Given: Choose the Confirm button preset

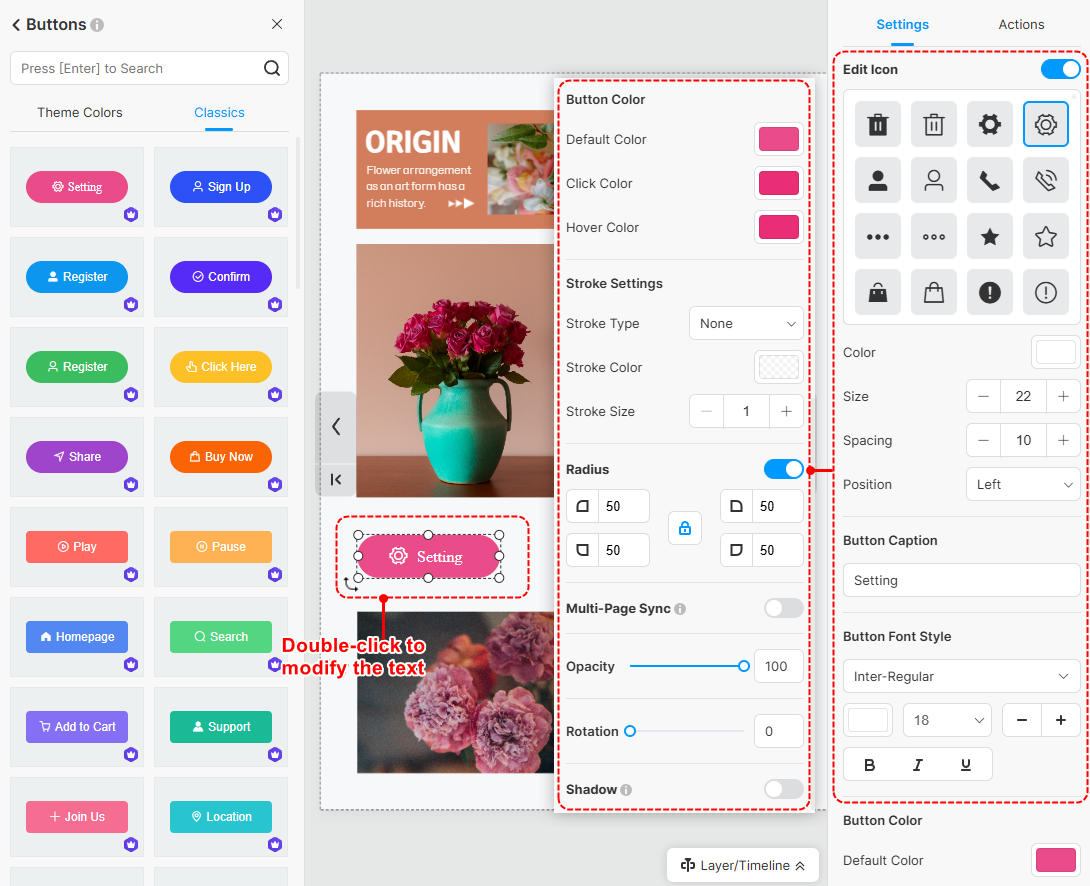Looking at the screenshot, I should [221, 277].
